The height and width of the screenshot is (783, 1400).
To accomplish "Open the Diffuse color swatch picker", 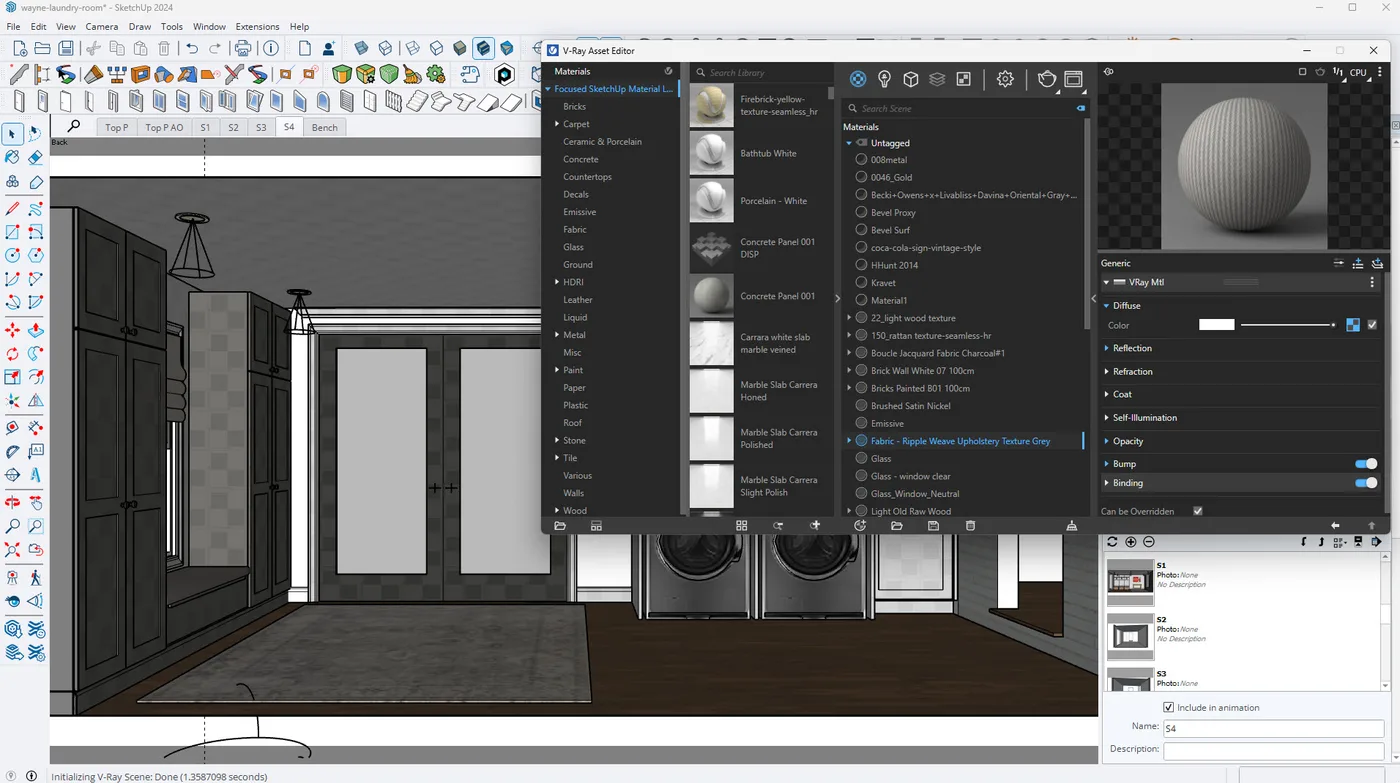I will 1216,324.
